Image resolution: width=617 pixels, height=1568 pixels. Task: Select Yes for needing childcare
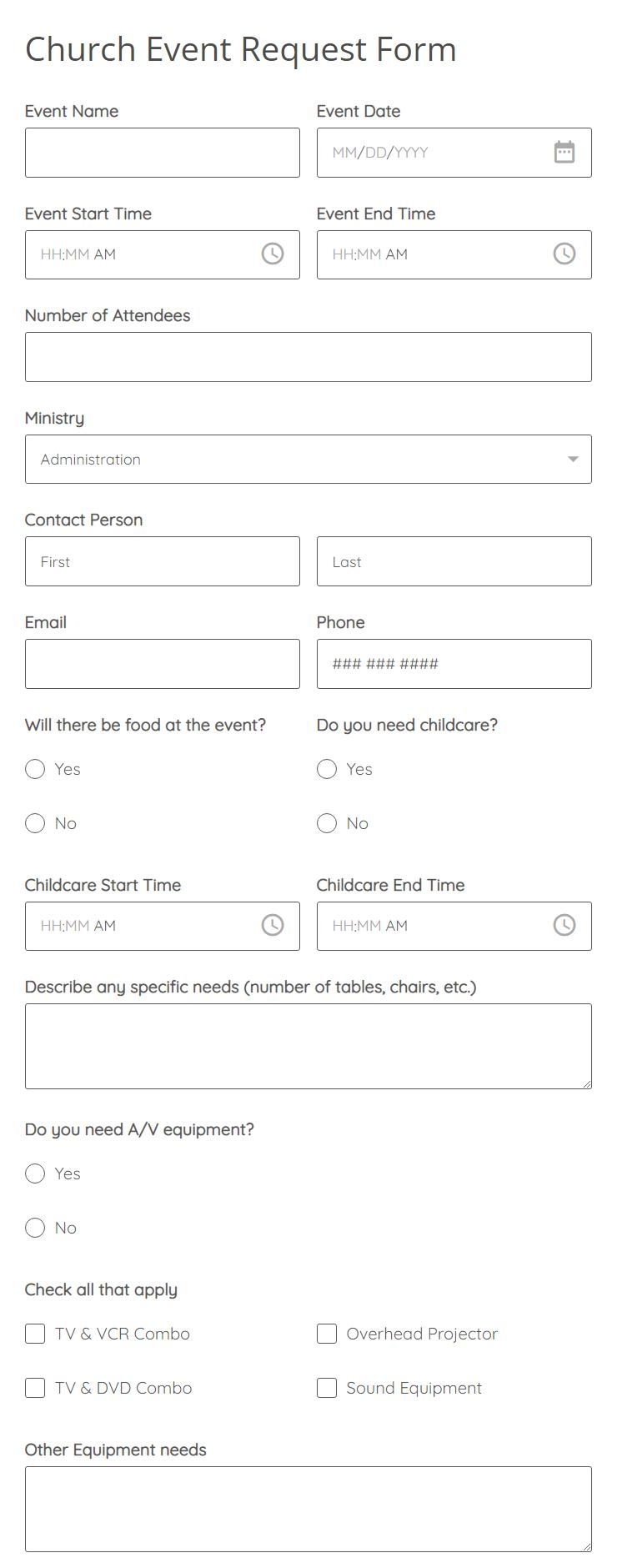tap(327, 769)
